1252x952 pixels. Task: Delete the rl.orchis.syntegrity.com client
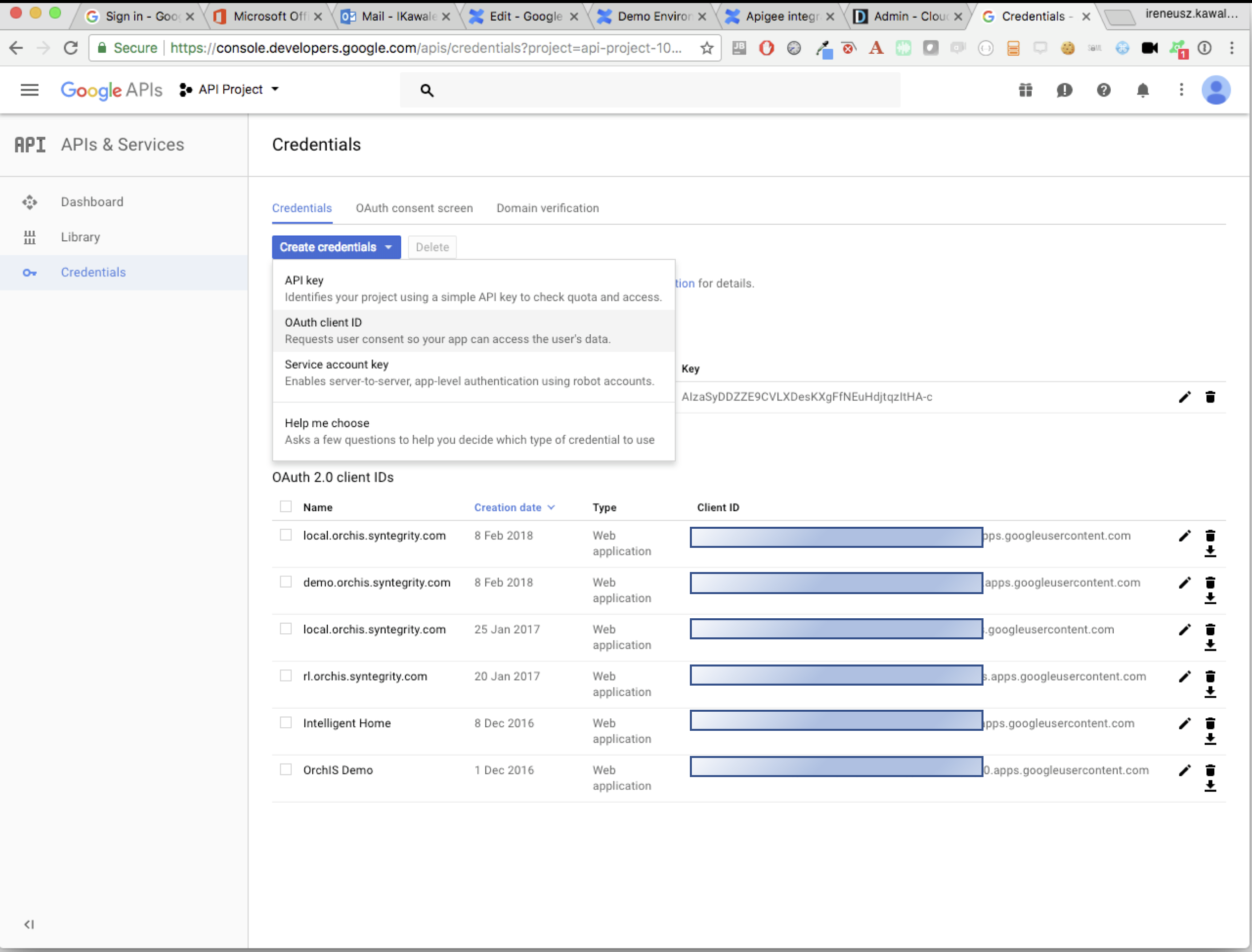[1210, 676]
